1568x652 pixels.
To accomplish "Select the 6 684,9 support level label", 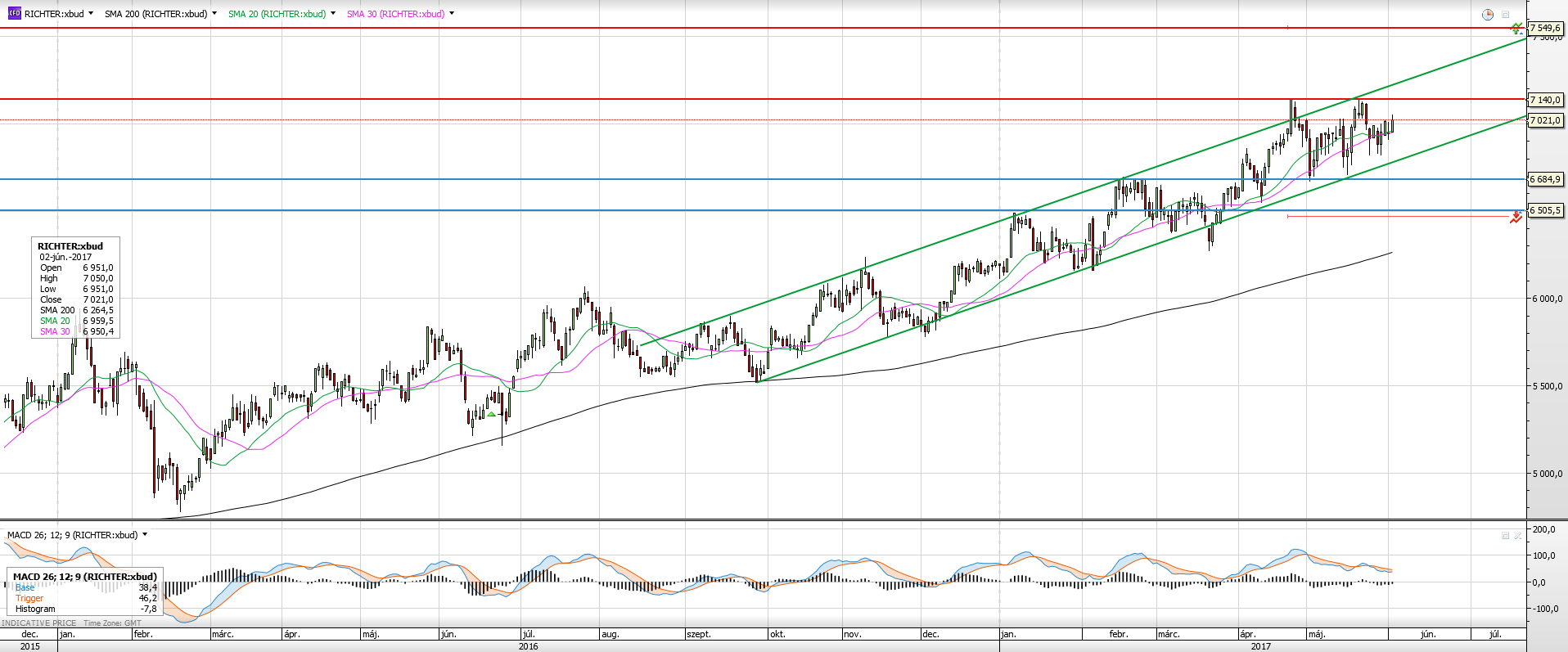I will [x=1545, y=179].
